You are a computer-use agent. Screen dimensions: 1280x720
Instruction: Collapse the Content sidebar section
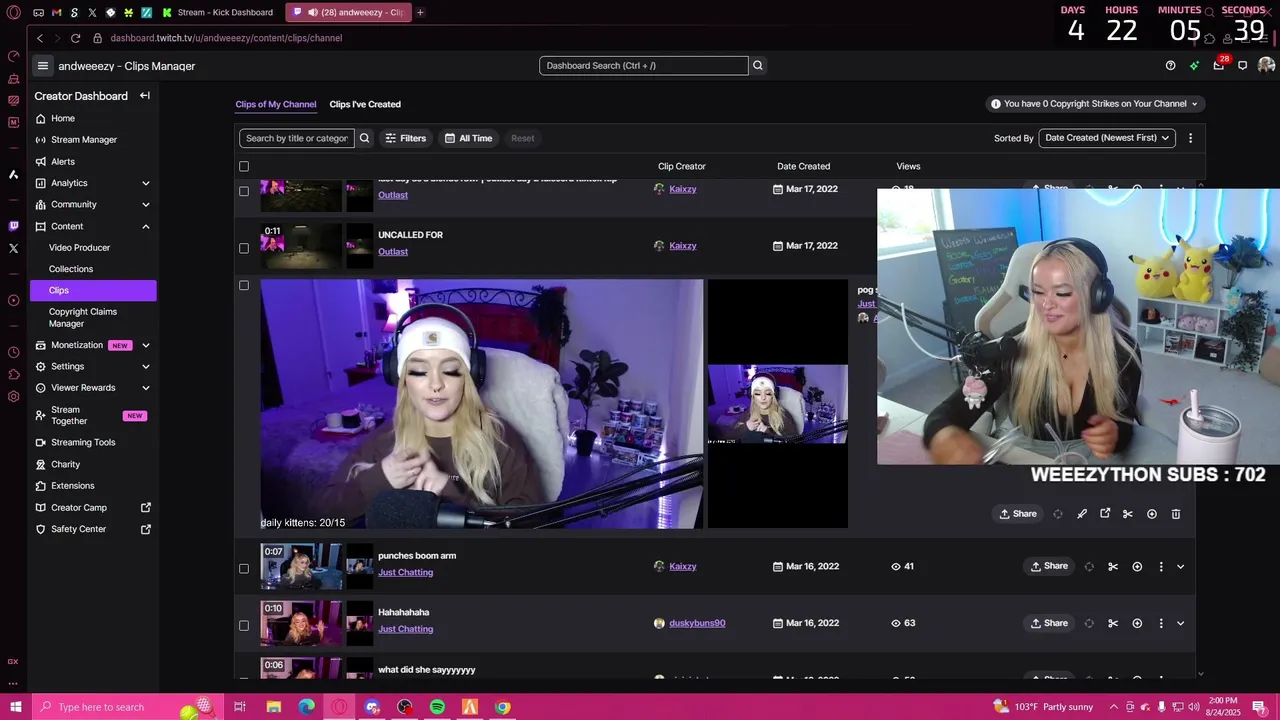[x=146, y=226]
